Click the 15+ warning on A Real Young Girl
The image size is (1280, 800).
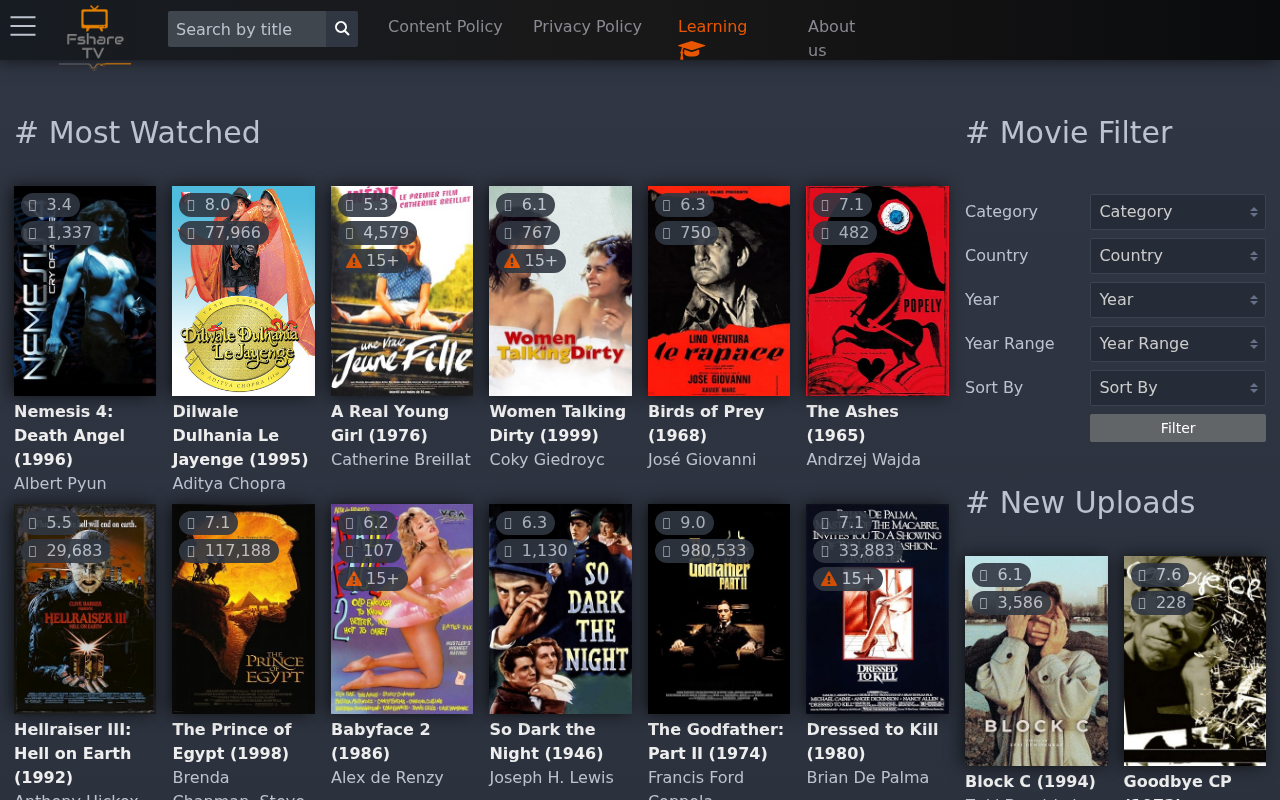(372, 261)
